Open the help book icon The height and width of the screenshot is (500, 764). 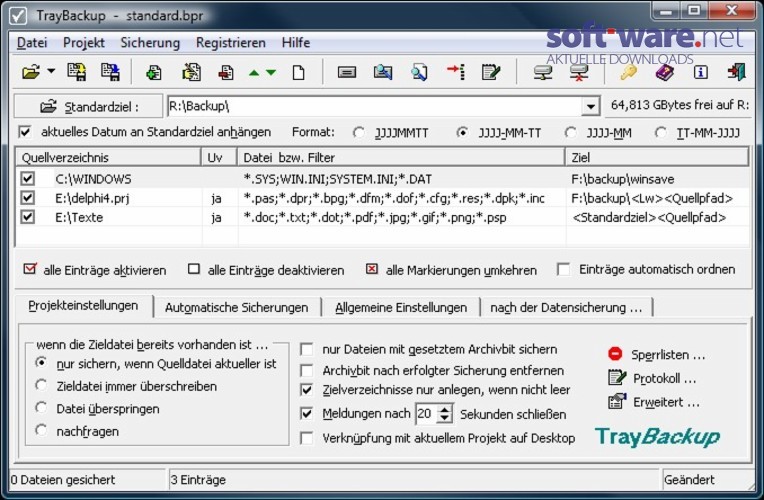[665, 73]
